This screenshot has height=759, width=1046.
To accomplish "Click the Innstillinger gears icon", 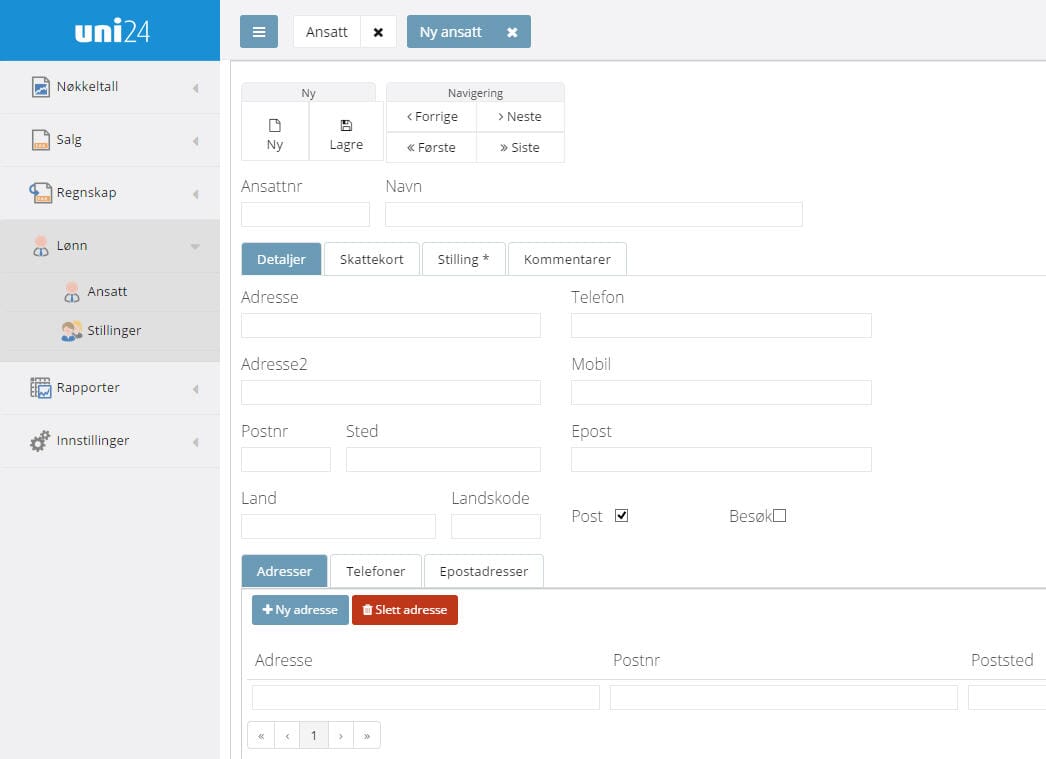I will (40, 441).
